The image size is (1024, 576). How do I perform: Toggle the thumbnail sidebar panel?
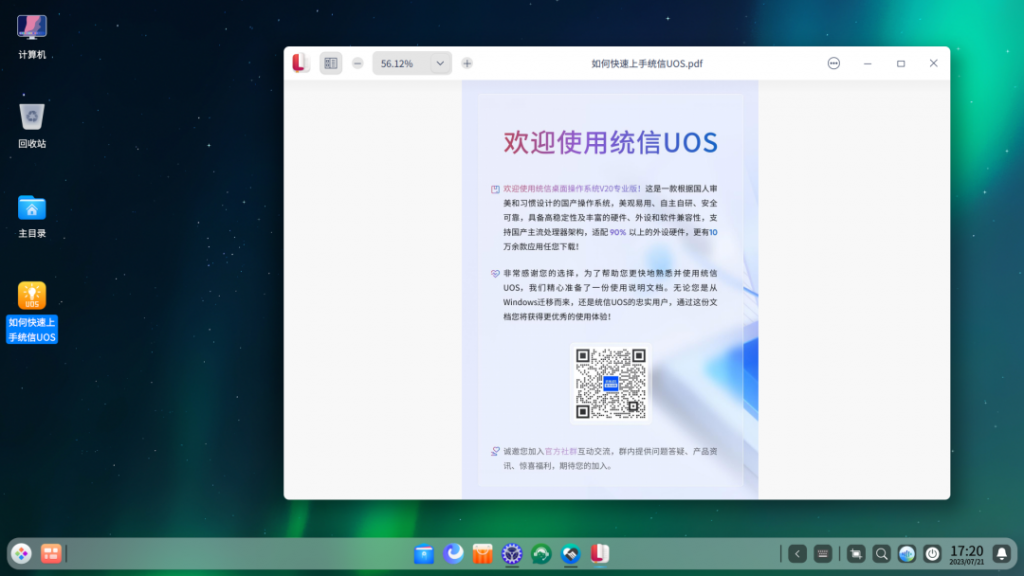(x=330, y=63)
